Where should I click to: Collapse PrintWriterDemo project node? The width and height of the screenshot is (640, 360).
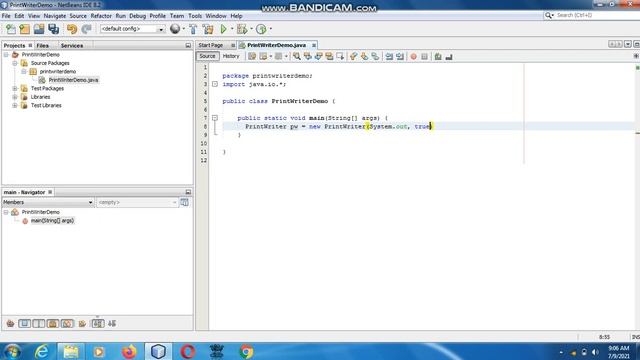pyautogui.click(x=6, y=55)
